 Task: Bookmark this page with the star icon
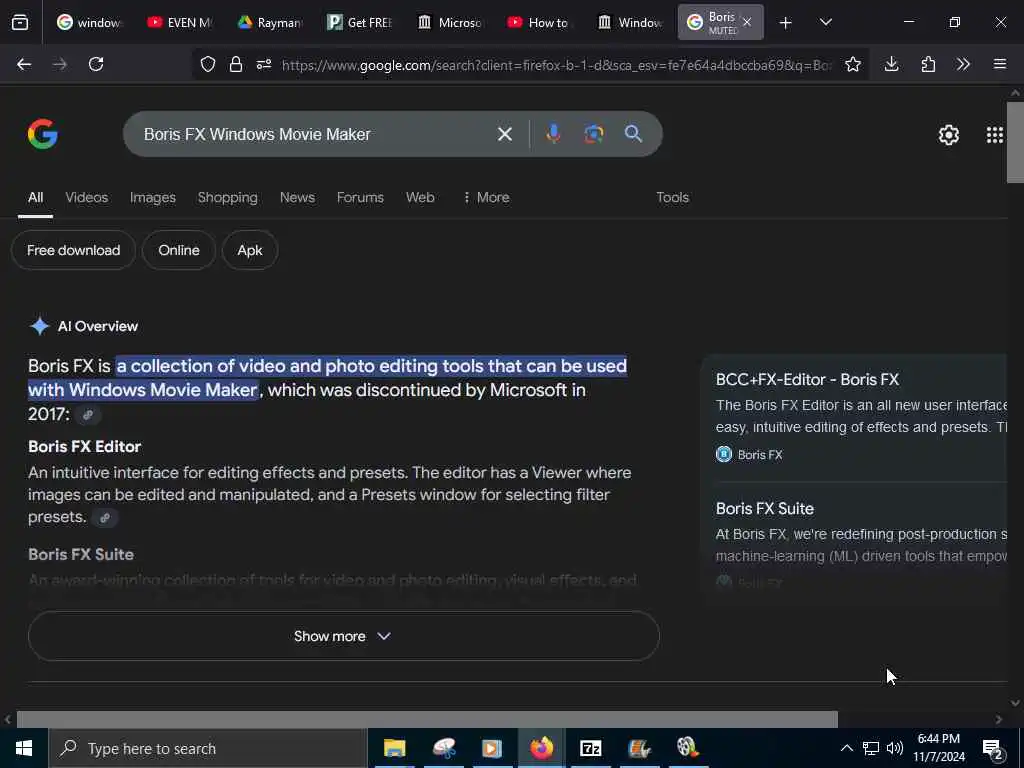pos(852,64)
